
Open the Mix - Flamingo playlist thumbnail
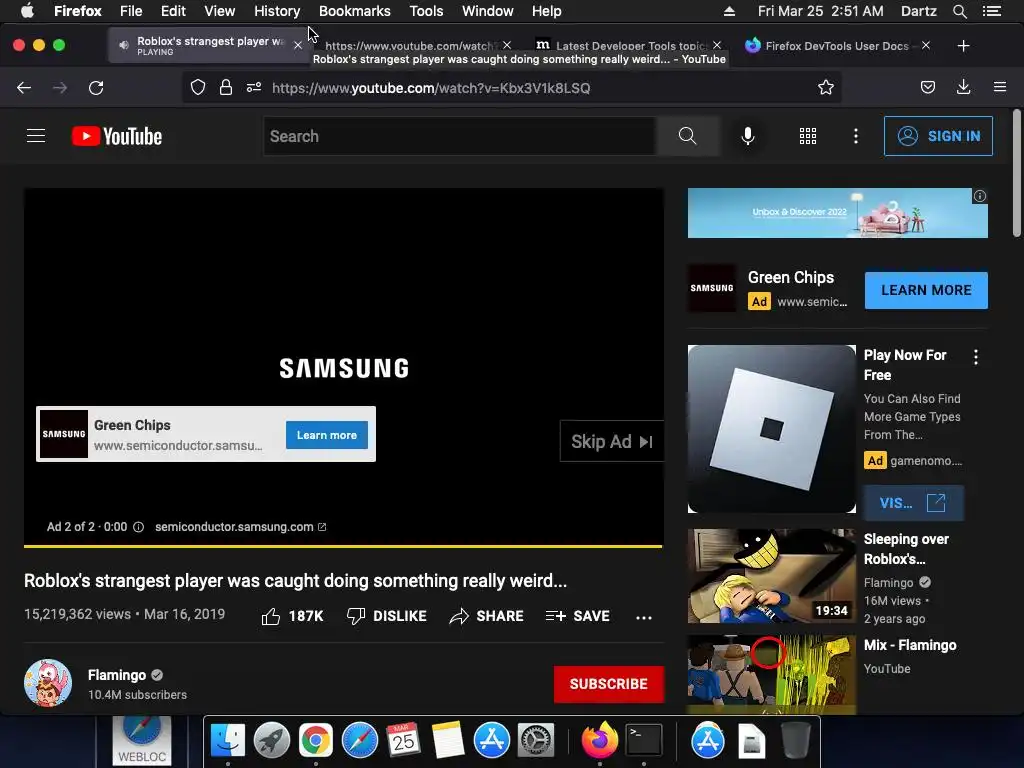tap(771, 675)
